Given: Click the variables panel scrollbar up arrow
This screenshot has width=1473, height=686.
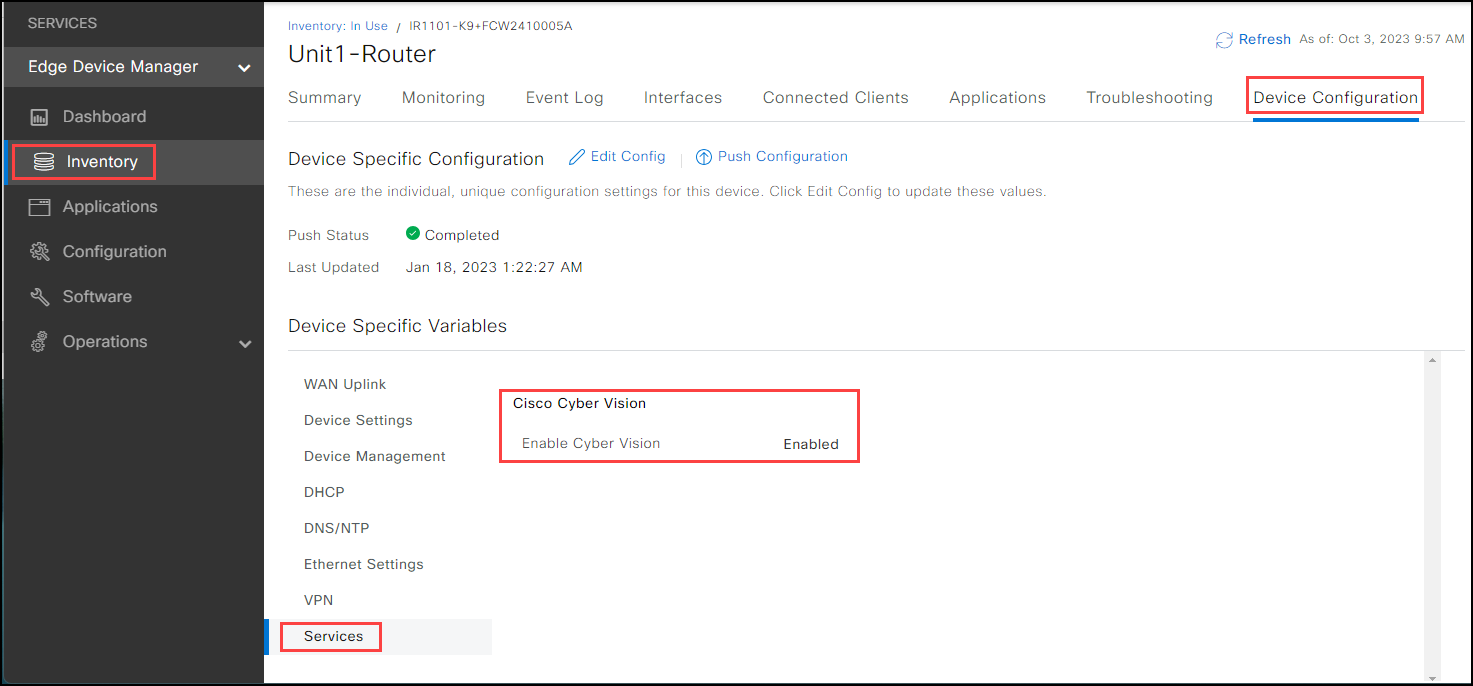Looking at the screenshot, I should 1432,361.
